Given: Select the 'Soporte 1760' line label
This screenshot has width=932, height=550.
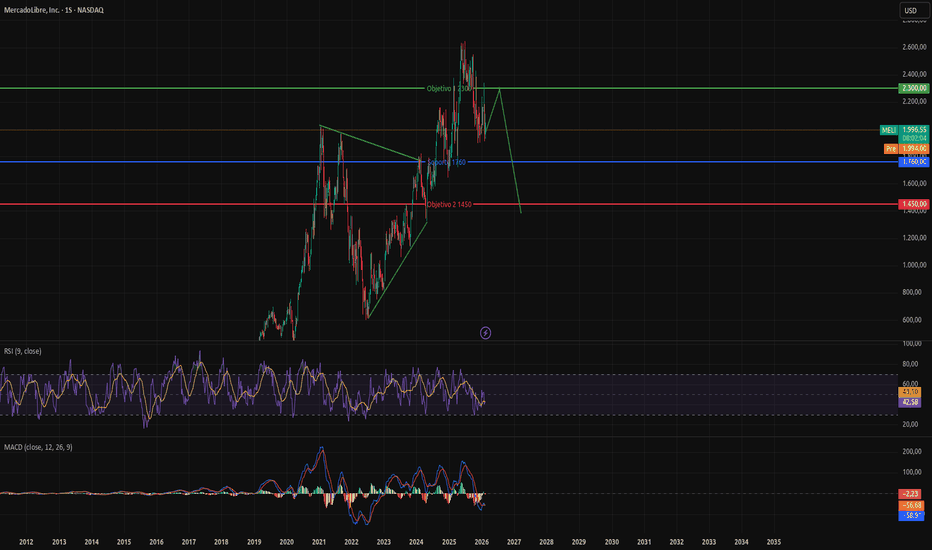Looking at the screenshot, I should [x=446, y=162].
